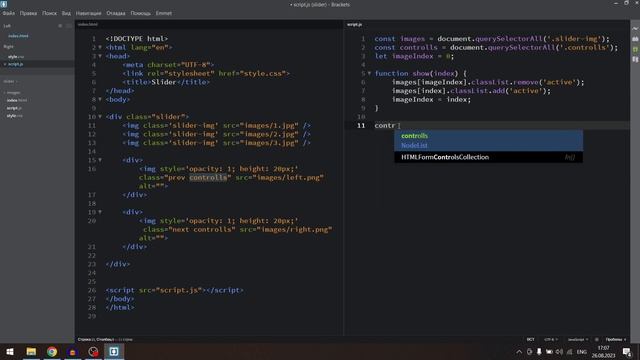Click the fourth icon in right toolbar
Screen dimensions: 640x360
point(635,59)
